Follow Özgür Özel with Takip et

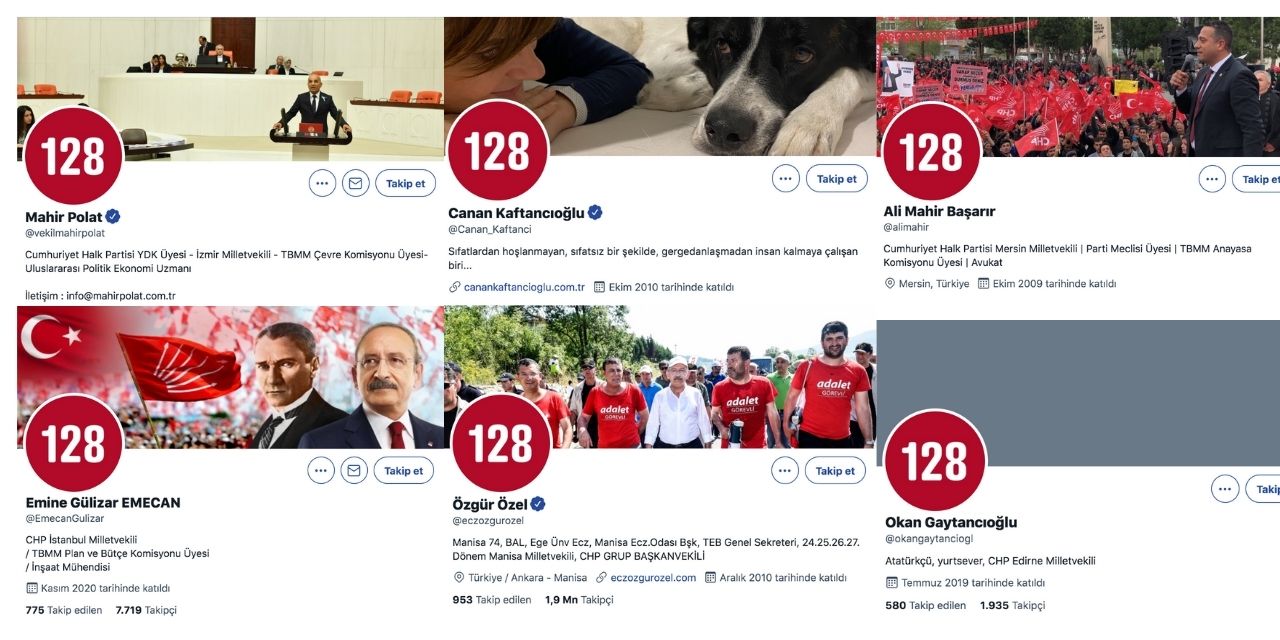pos(836,470)
